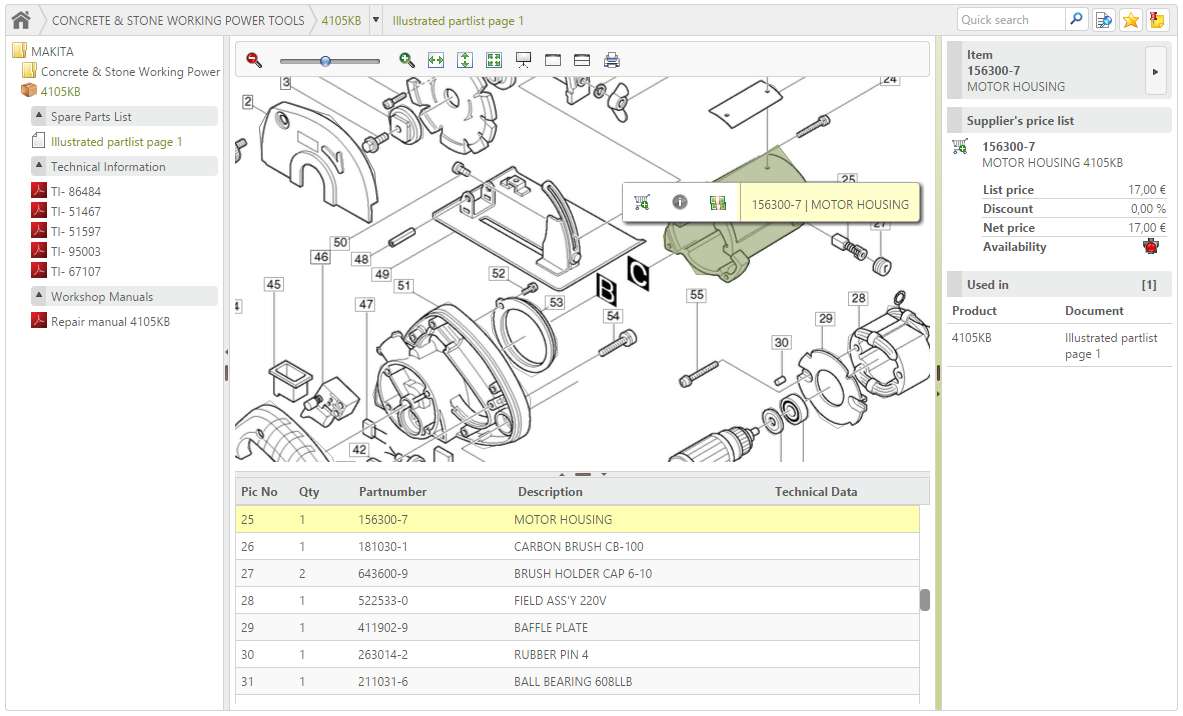
Task: Open the 4105KB breadcrumb dropdown arrow
Action: point(374,19)
